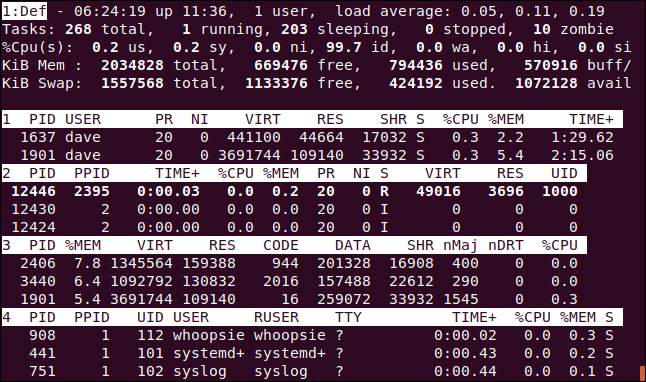The width and height of the screenshot is (646, 382).
Task: Select the load average value 0.05
Action: (x=479, y=11)
